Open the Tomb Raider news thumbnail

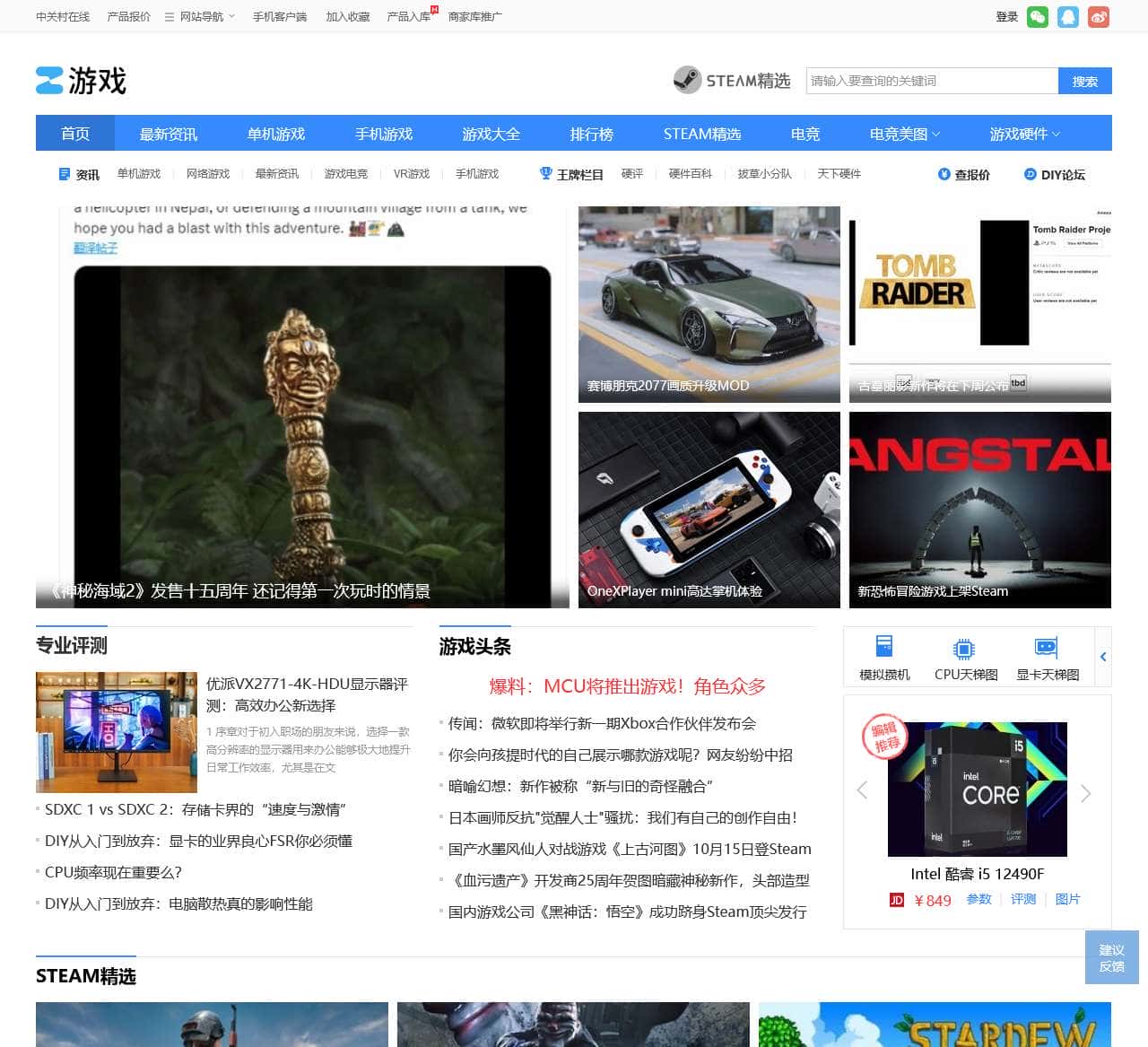click(x=980, y=304)
